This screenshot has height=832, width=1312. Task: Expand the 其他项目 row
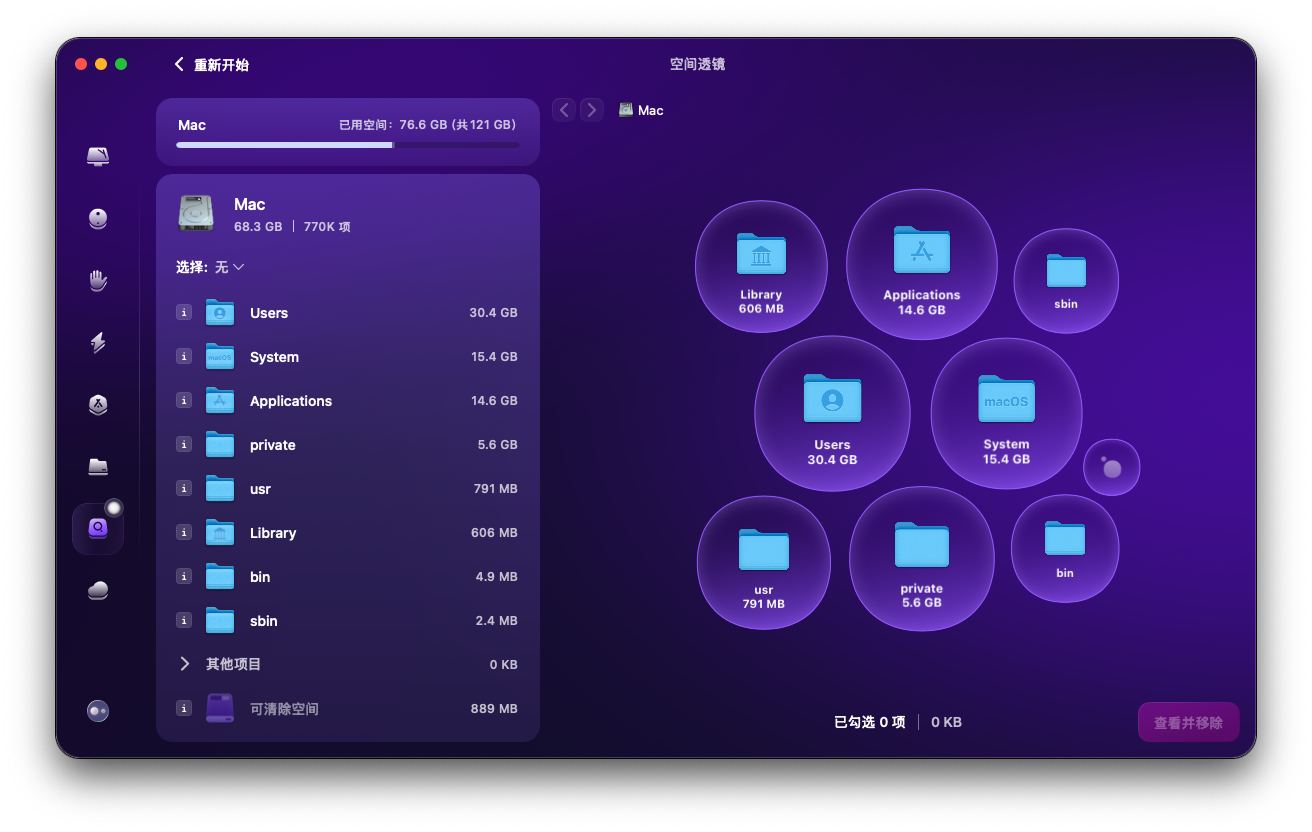185,664
